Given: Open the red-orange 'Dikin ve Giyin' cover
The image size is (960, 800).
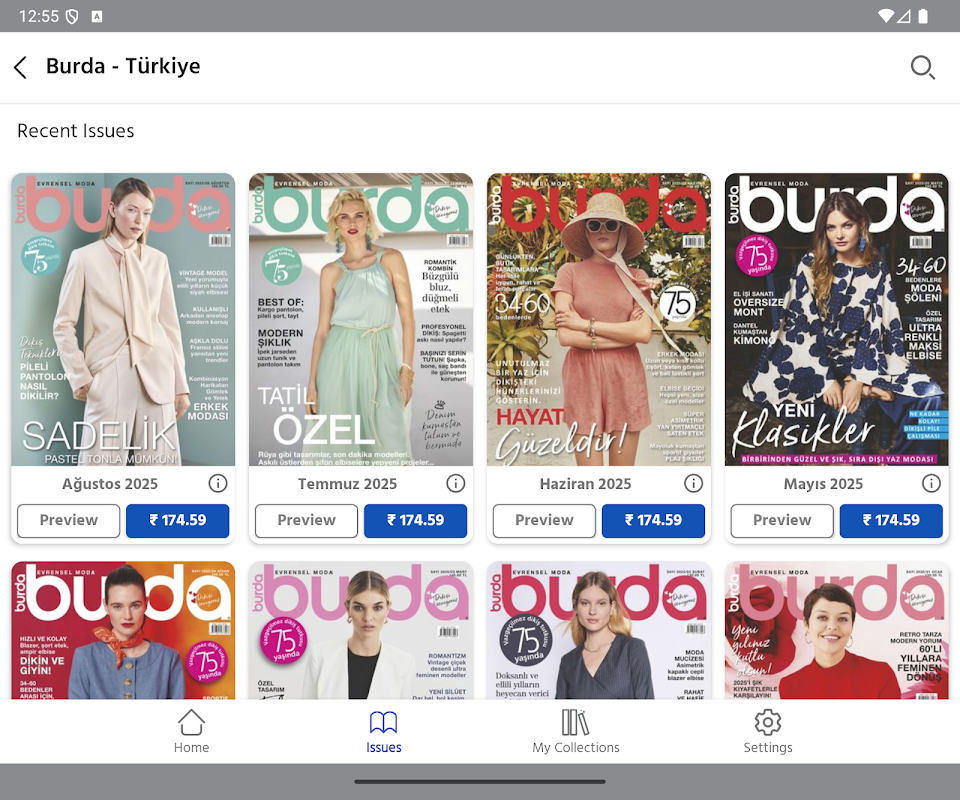Looking at the screenshot, I should coord(123,630).
